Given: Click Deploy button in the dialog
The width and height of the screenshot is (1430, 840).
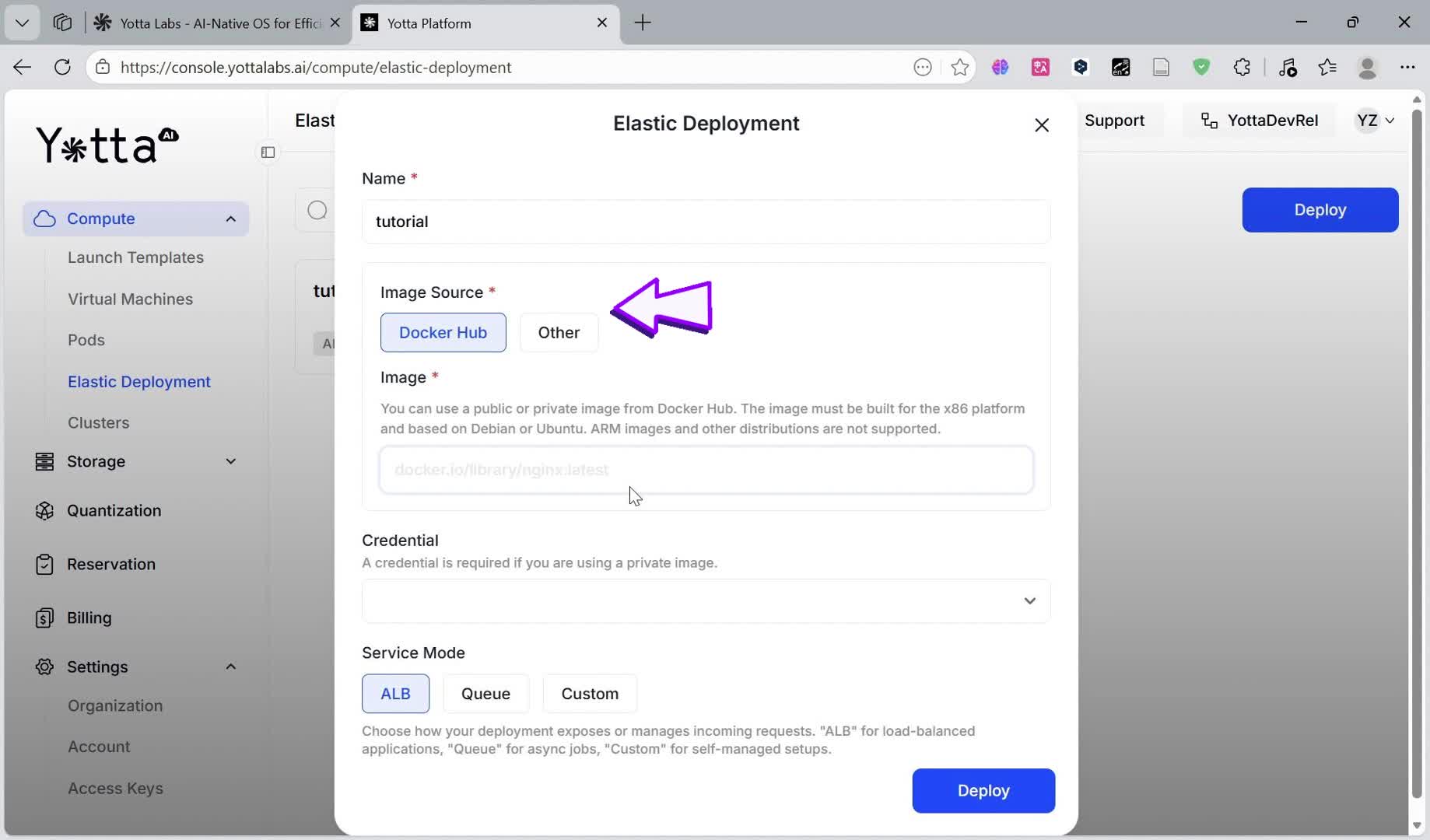Looking at the screenshot, I should point(983,791).
